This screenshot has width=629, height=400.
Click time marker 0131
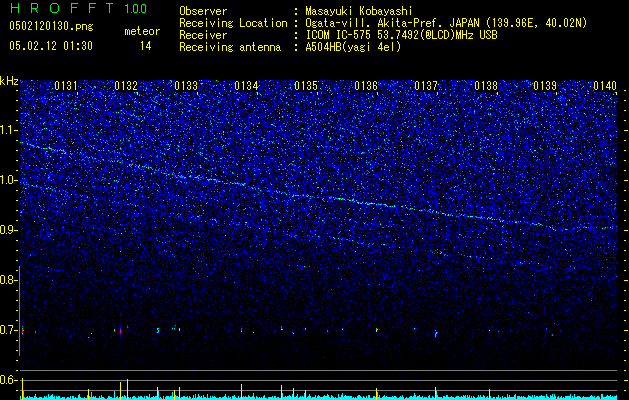click(66, 85)
